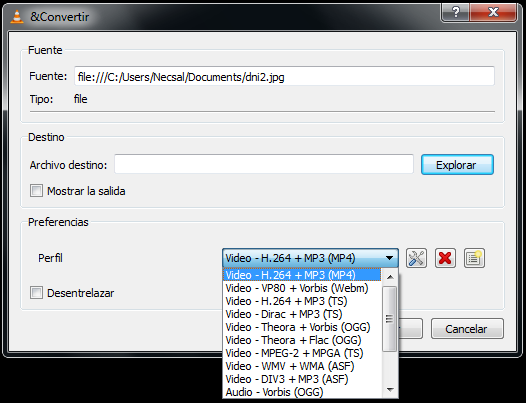Delete selected profile with the red X

pyautogui.click(x=445, y=258)
